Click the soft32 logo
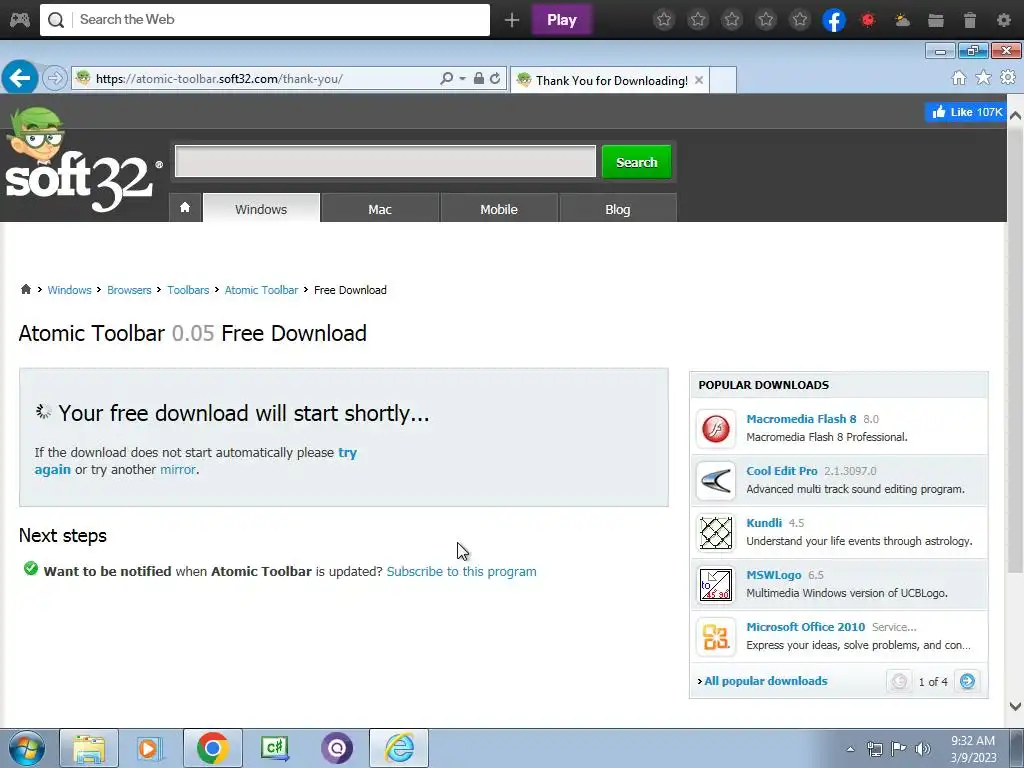This screenshot has height=768, width=1024. 82,161
